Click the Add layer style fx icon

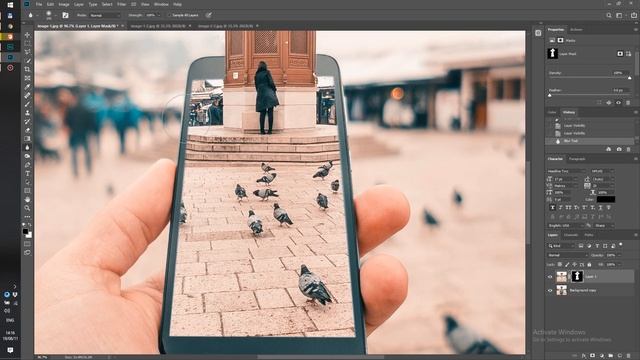584,356
